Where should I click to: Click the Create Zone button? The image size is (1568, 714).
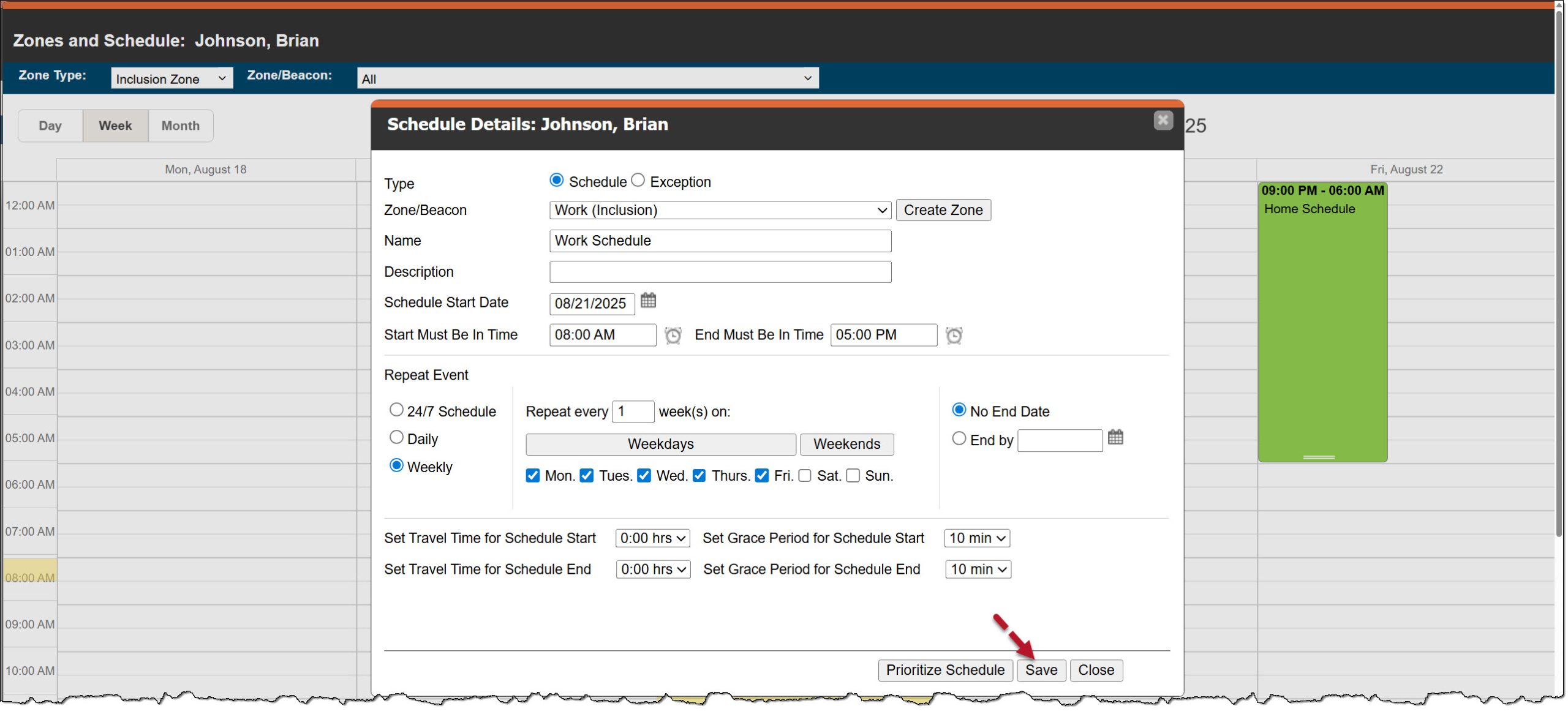coord(942,211)
